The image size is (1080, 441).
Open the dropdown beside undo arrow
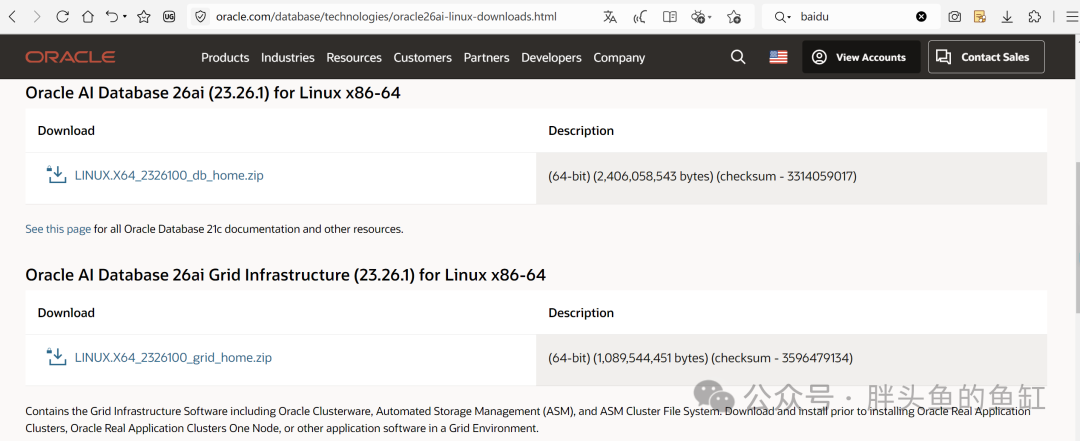(x=125, y=17)
